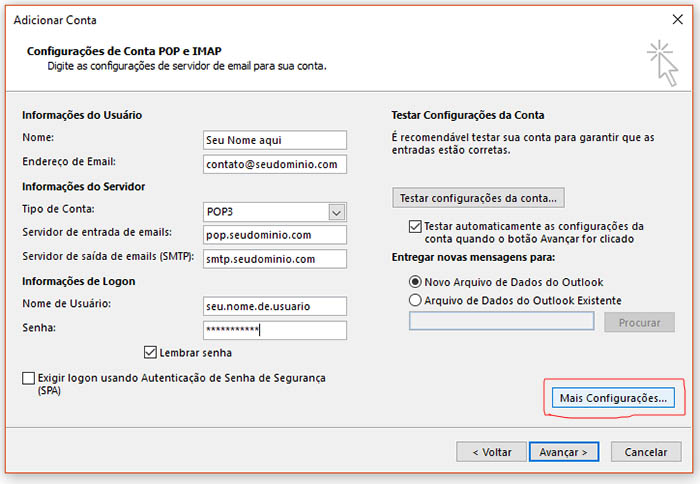
Task: Enable Exigir logon usando SPA checkbox
Action: pyautogui.click(x=29, y=378)
